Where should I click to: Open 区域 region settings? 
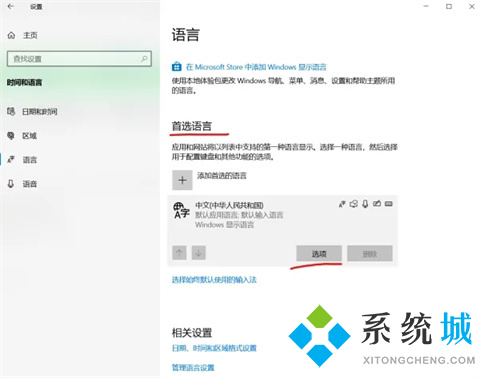click(29, 136)
